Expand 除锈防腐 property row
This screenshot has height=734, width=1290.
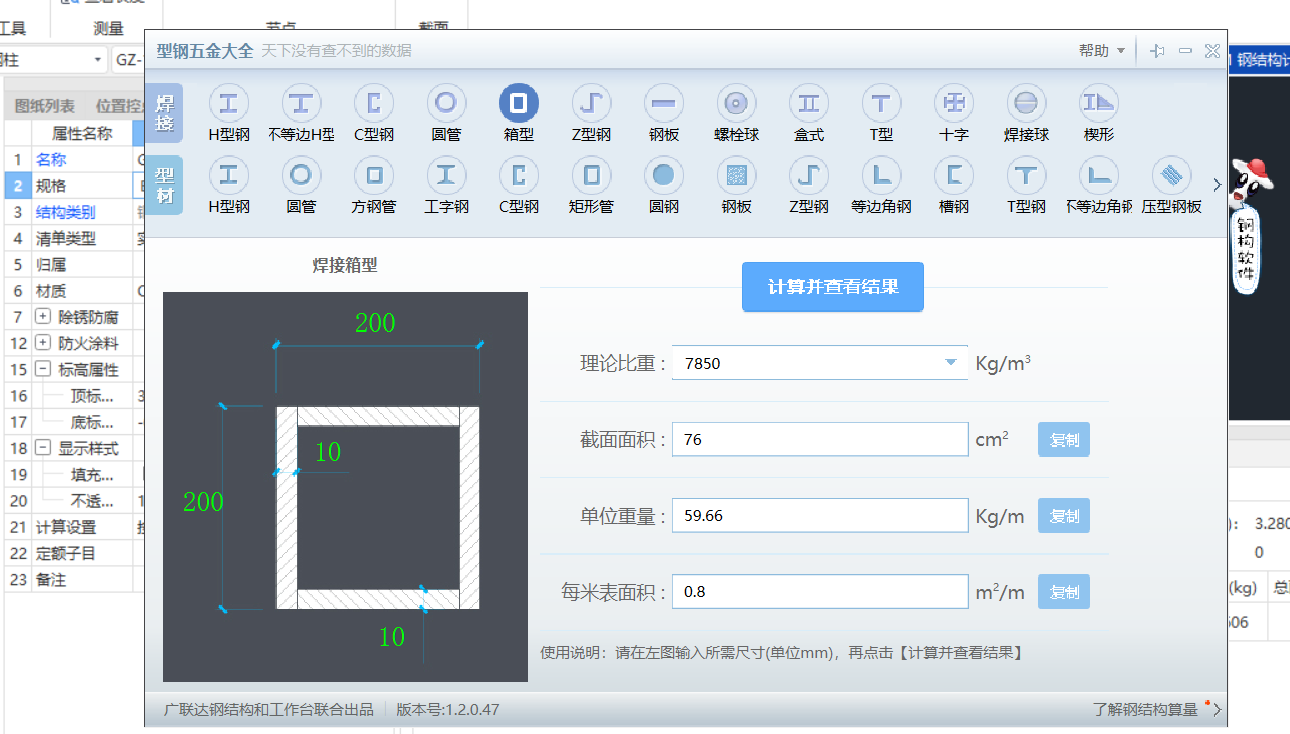[x=43, y=317]
